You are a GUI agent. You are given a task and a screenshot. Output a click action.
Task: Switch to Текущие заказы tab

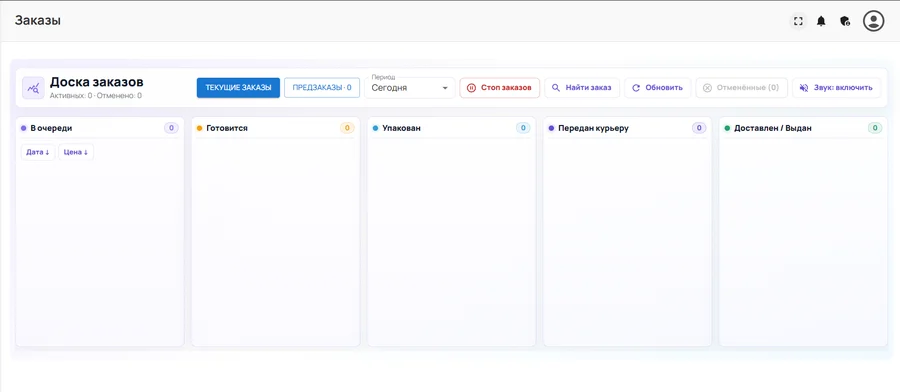[238, 88]
